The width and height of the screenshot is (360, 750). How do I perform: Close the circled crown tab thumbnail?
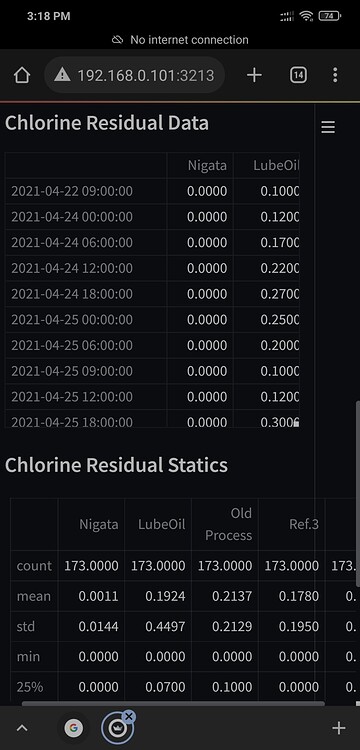point(129,716)
